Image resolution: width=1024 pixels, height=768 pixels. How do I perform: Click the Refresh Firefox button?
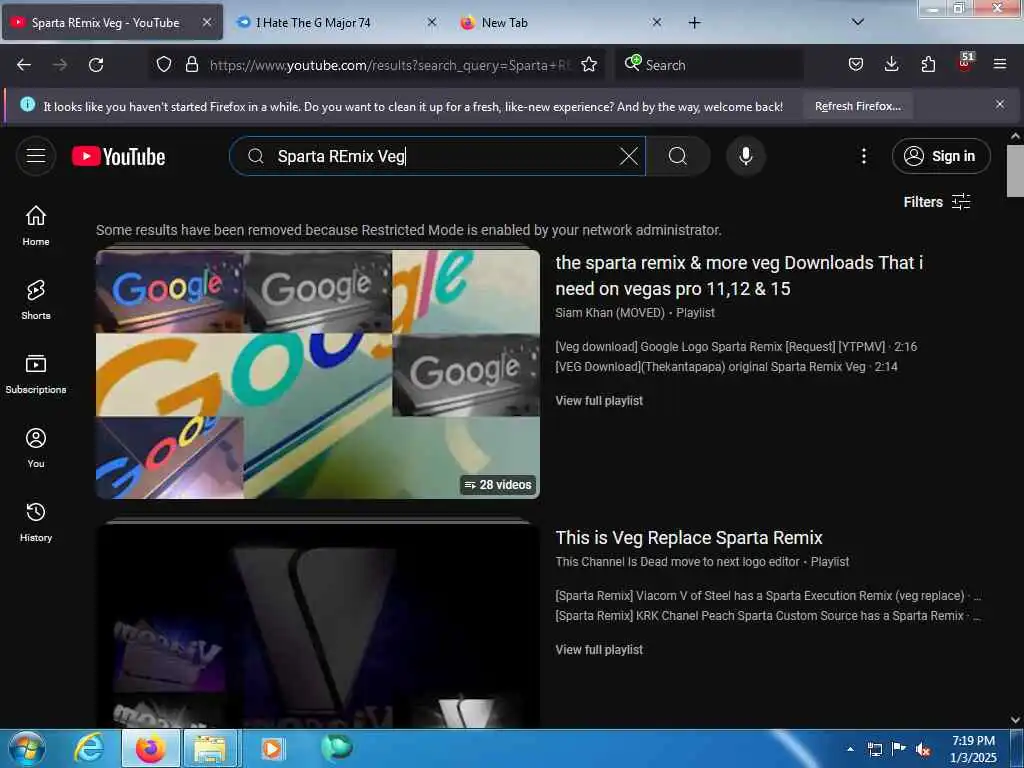point(857,106)
